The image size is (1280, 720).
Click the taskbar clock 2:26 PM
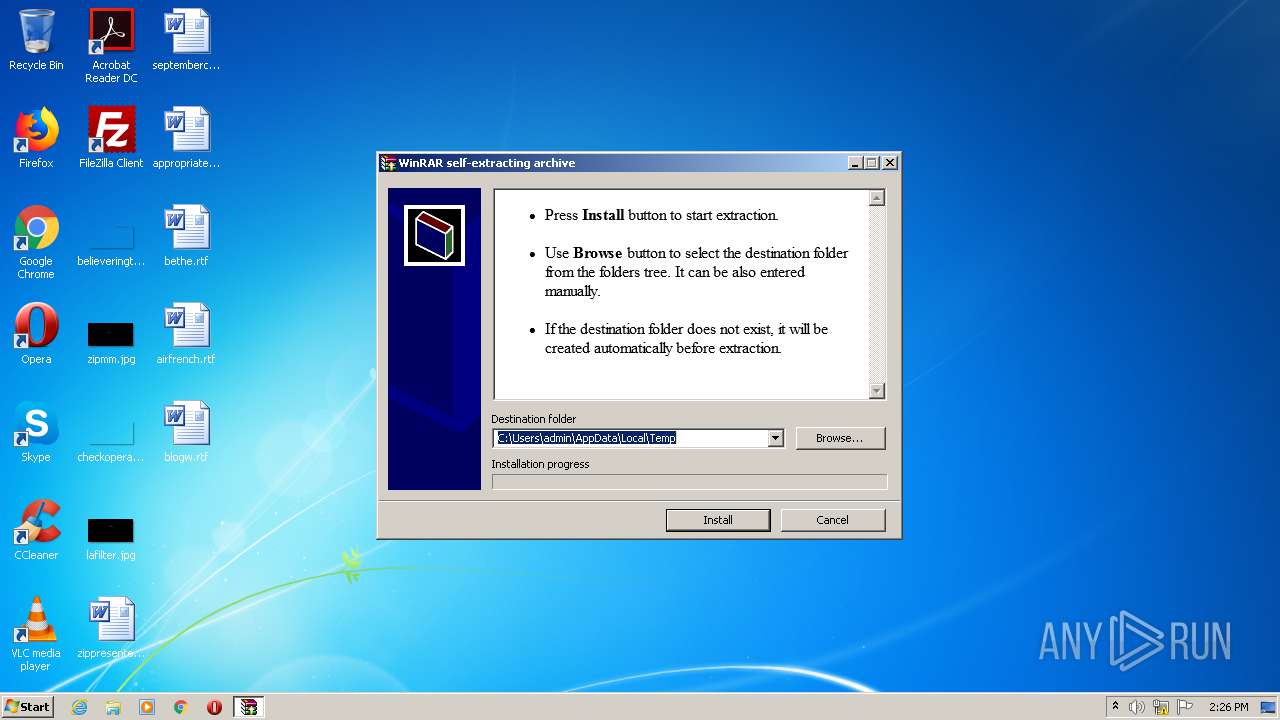1228,707
